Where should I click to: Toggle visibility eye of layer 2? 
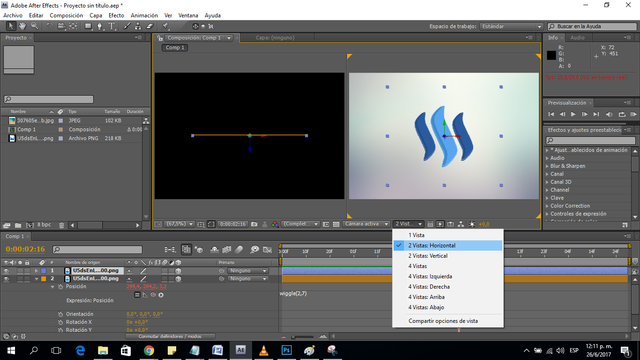(x=6, y=279)
